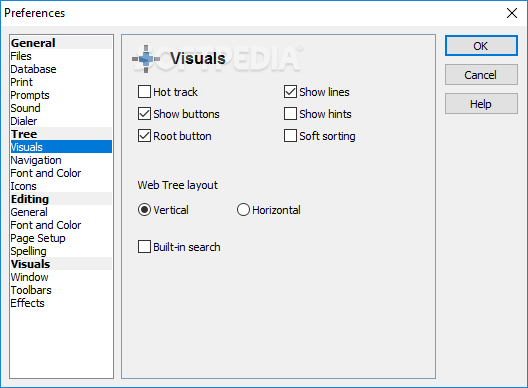Screen dimensions: 528x388
Task: Click the Cancel button
Action: coord(481,75)
